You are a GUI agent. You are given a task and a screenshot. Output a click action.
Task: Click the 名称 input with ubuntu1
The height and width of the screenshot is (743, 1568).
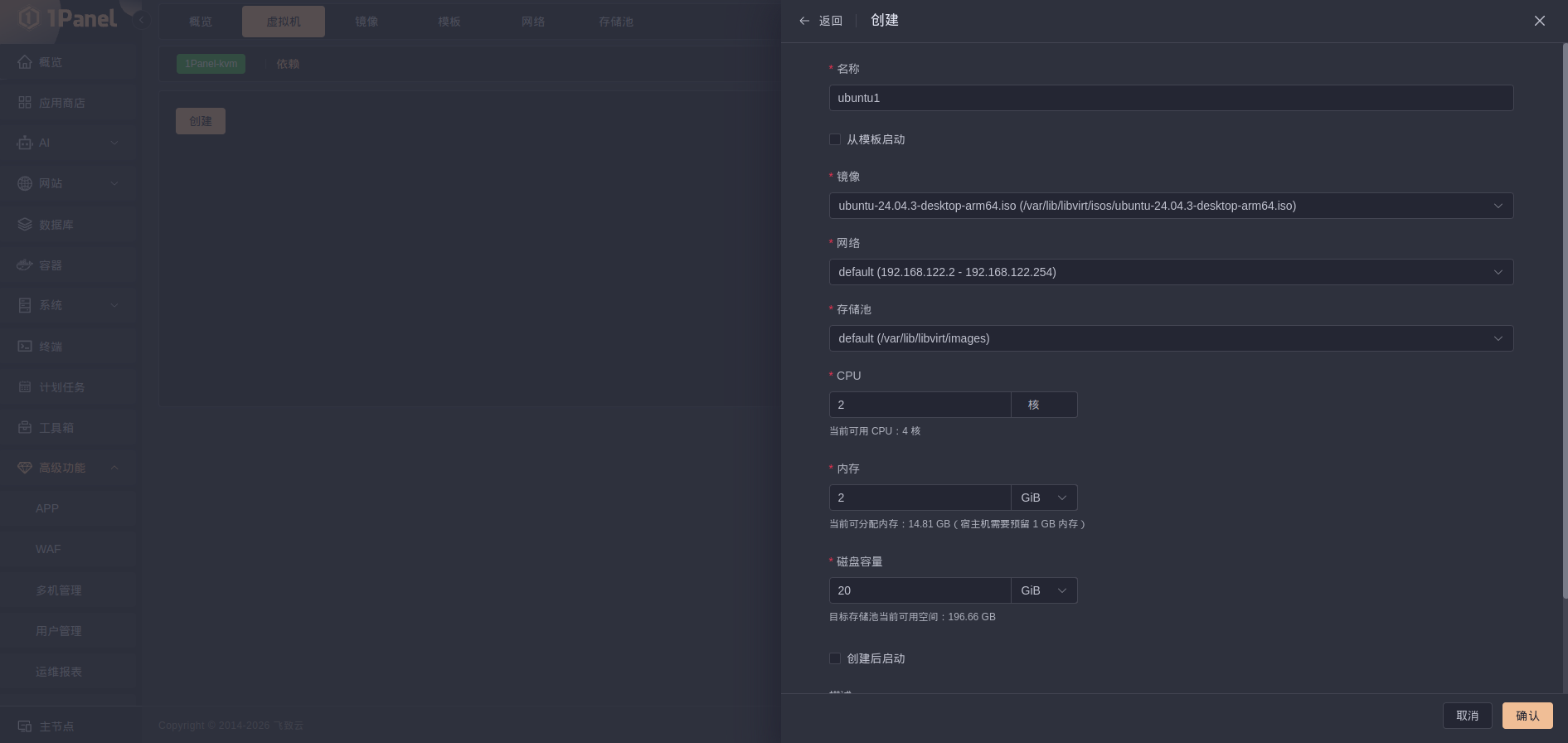[1171, 98]
